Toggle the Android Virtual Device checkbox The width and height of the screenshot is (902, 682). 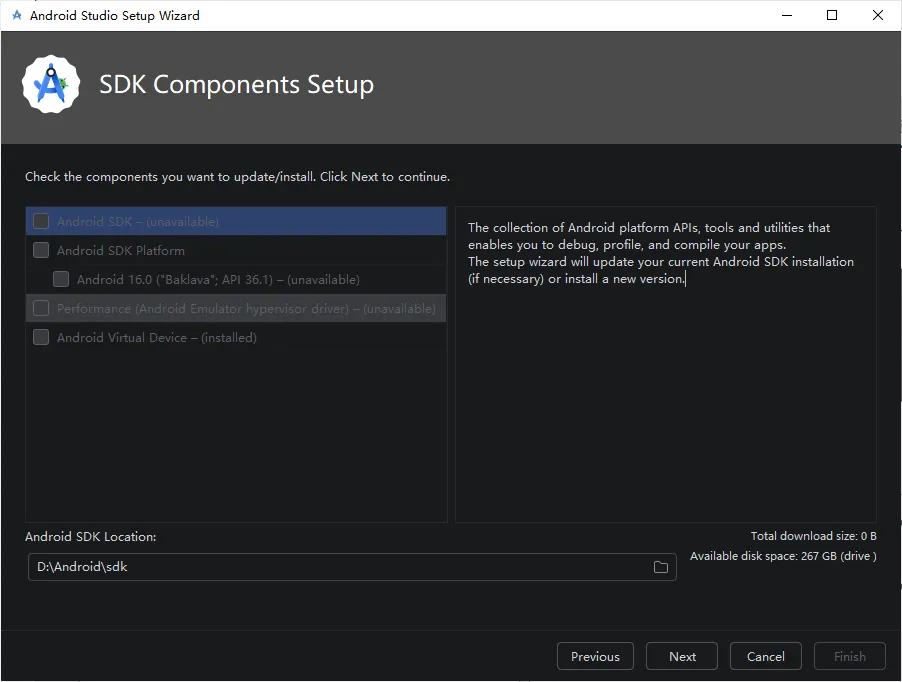pyautogui.click(x=41, y=337)
